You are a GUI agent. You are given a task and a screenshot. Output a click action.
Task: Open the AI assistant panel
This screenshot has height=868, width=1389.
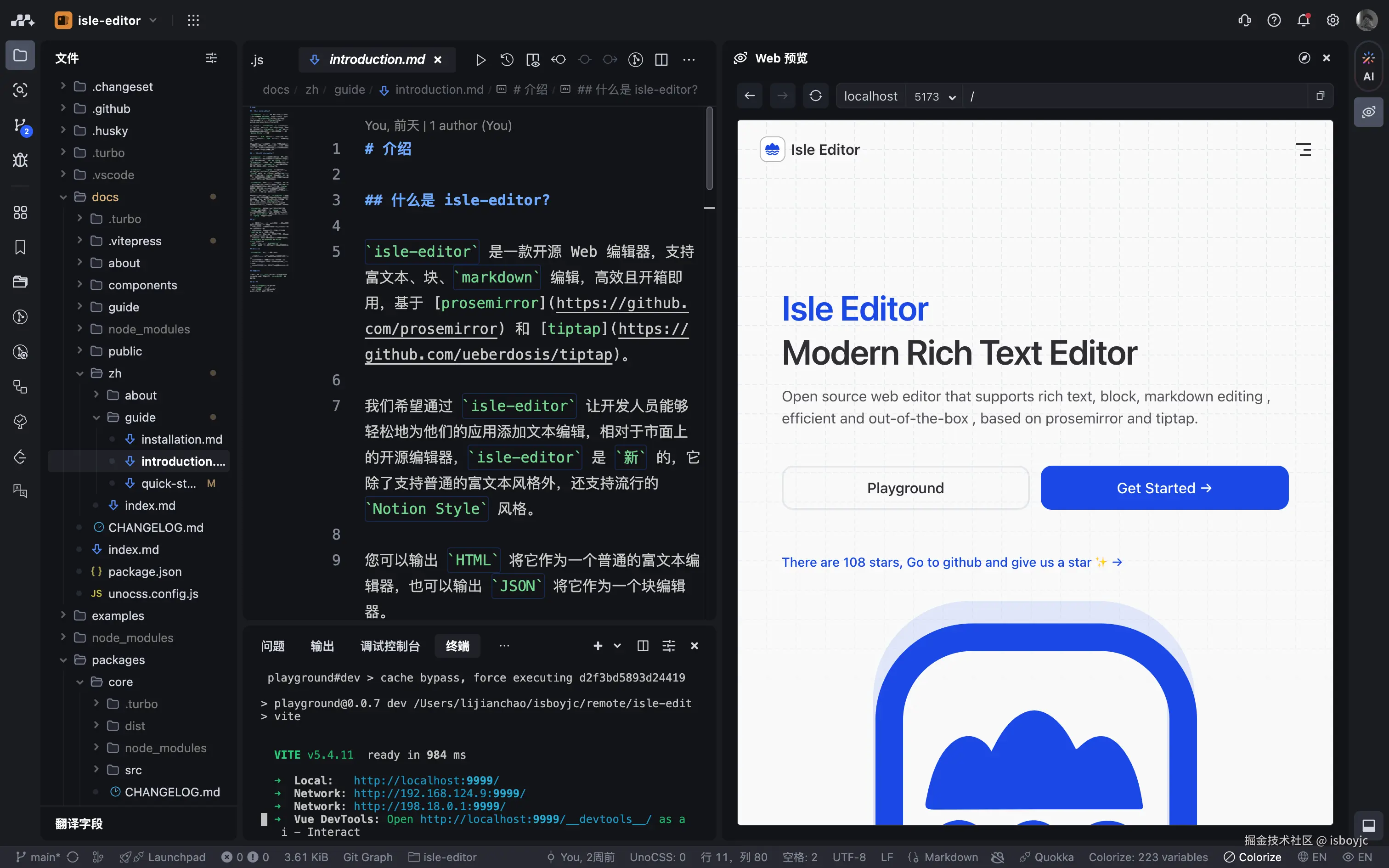[1368, 67]
